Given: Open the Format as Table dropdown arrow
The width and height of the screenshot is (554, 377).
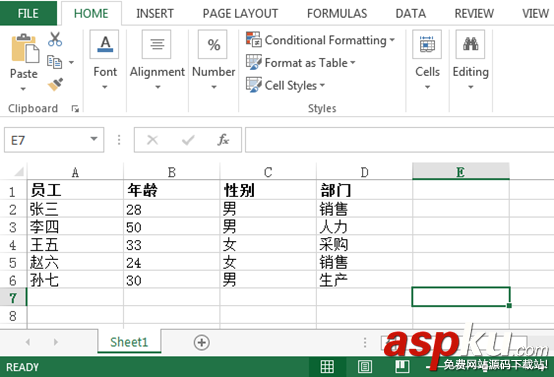Looking at the screenshot, I should (353, 63).
